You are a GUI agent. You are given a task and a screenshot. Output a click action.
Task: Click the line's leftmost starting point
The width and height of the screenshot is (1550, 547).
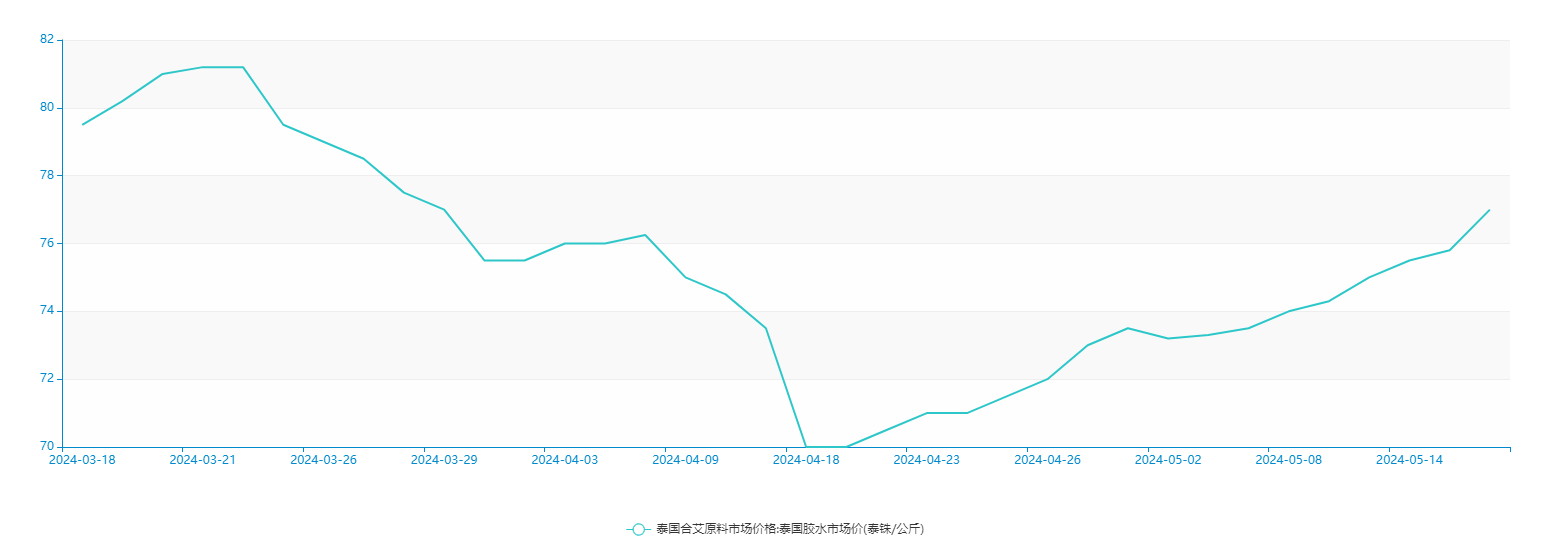[x=82, y=124]
